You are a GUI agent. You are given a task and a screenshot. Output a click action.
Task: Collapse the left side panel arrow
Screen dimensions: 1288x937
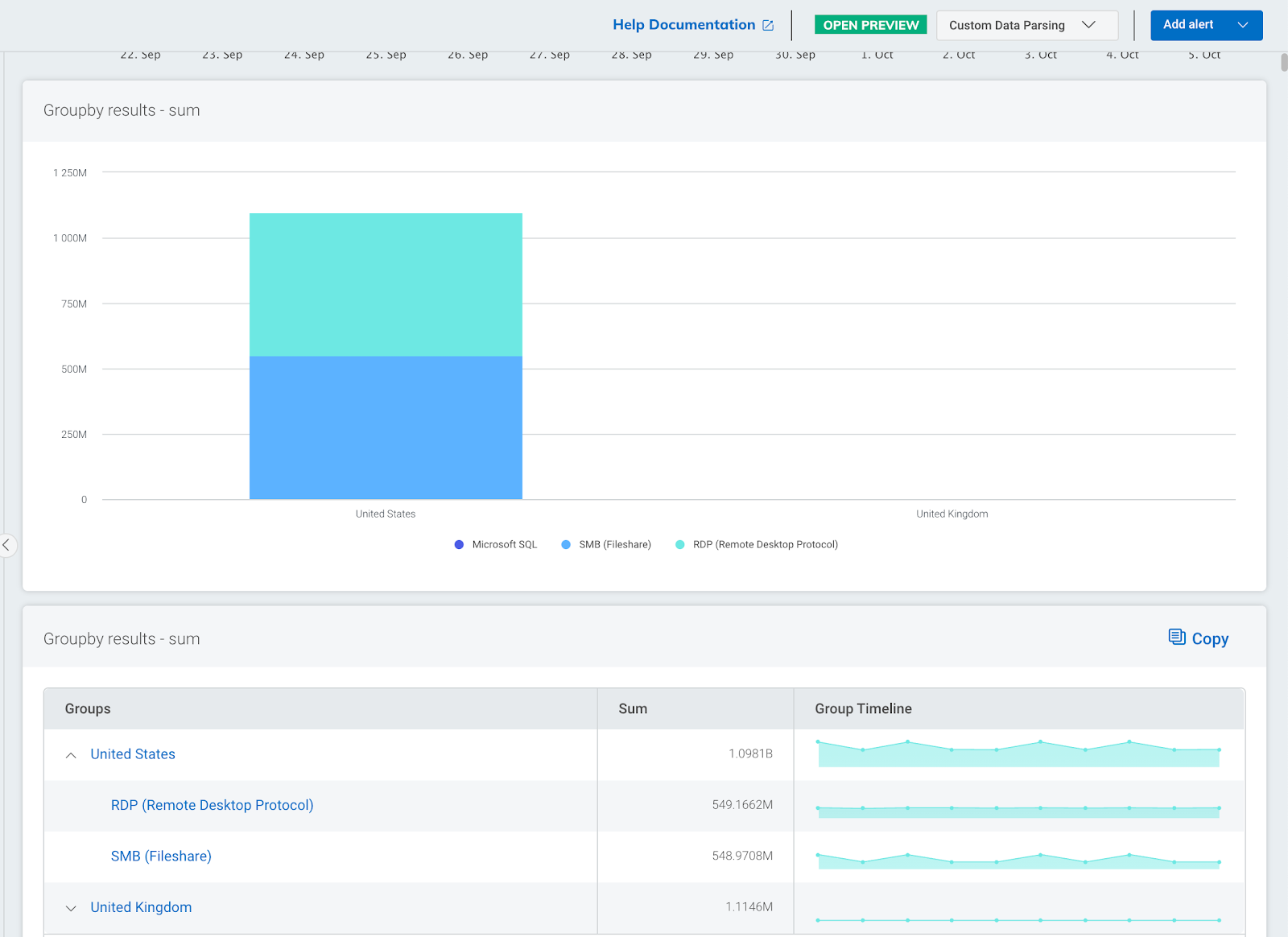pyautogui.click(x=6, y=545)
